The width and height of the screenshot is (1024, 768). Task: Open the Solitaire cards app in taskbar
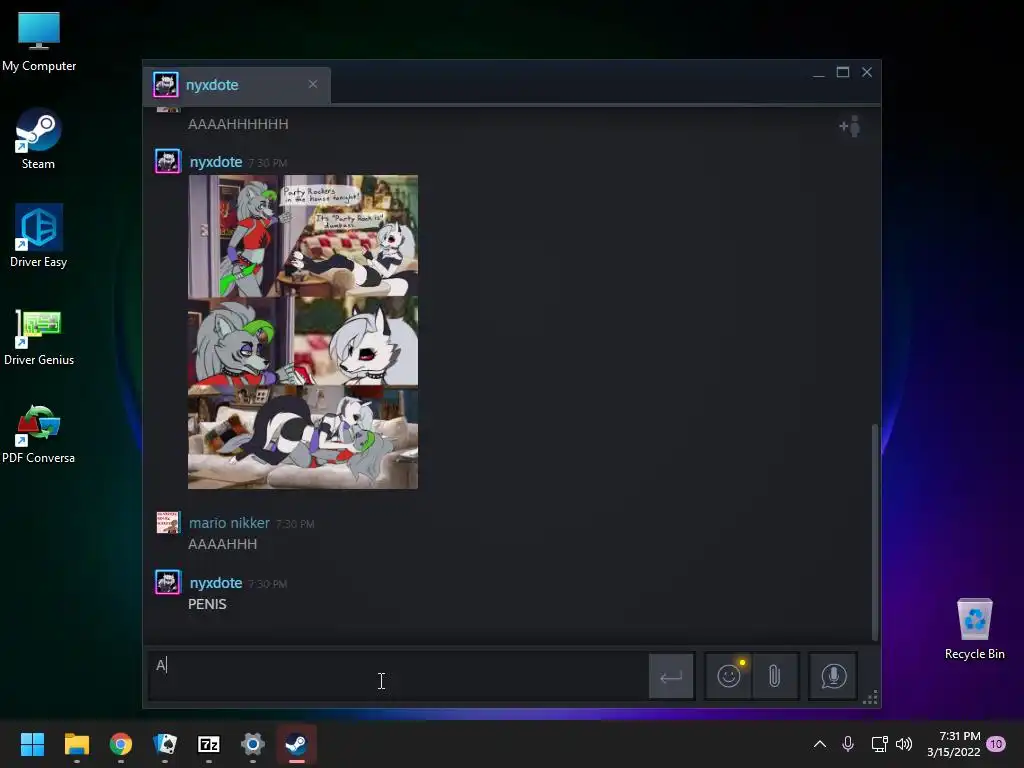165,744
